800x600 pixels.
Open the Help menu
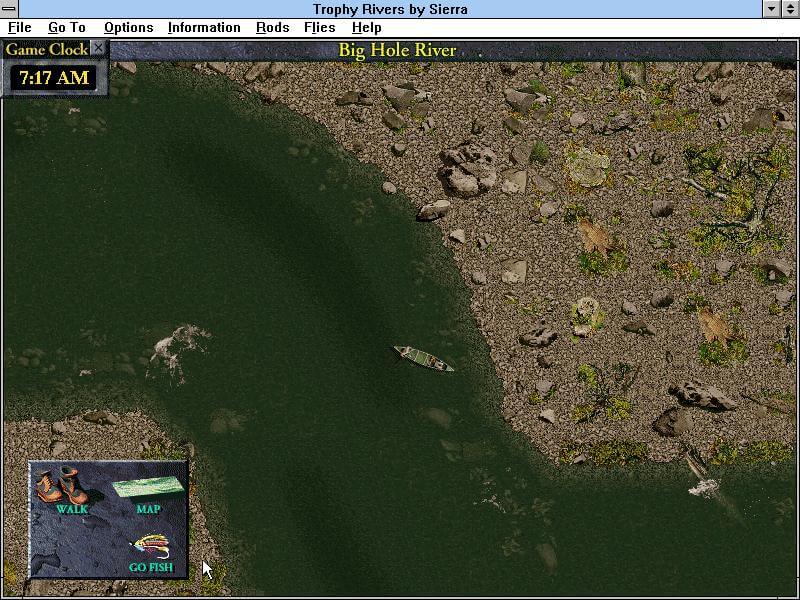click(x=366, y=28)
